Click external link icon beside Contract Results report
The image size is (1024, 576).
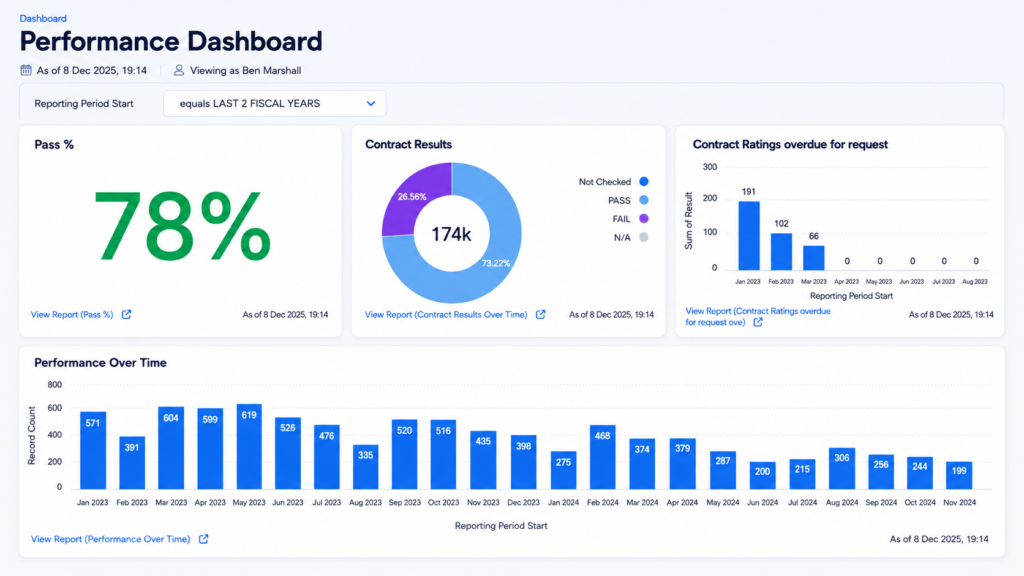coord(541,314)
